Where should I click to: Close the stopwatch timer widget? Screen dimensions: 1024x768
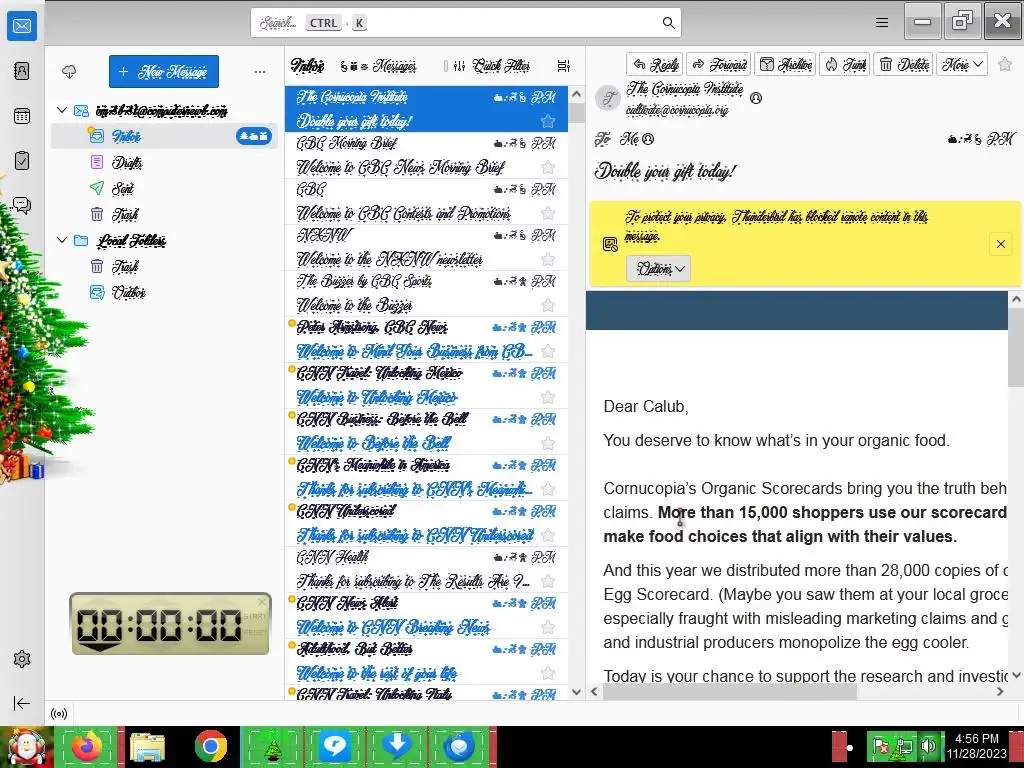coord(262,601)
